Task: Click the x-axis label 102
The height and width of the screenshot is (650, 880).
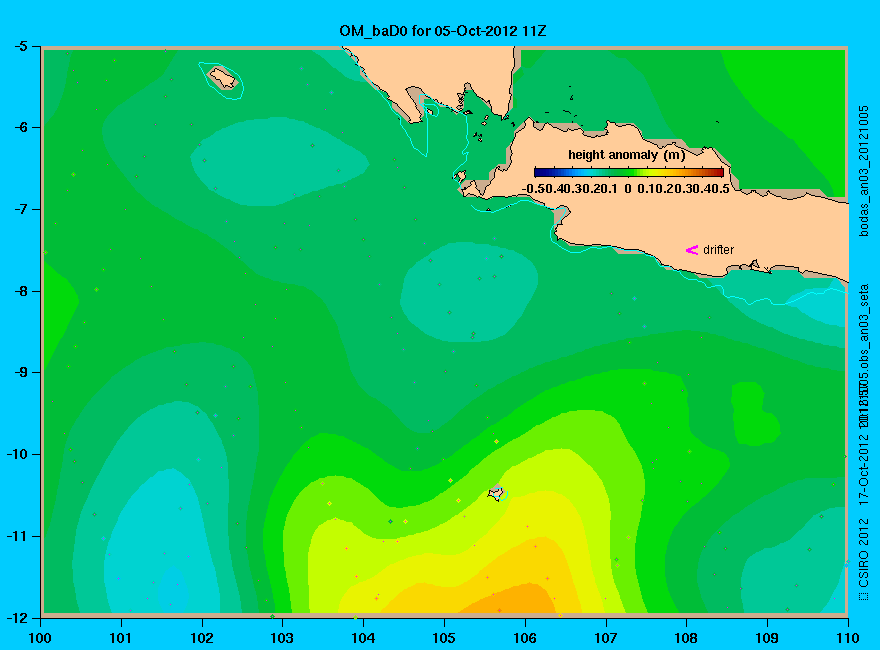Action: [201, 638]
